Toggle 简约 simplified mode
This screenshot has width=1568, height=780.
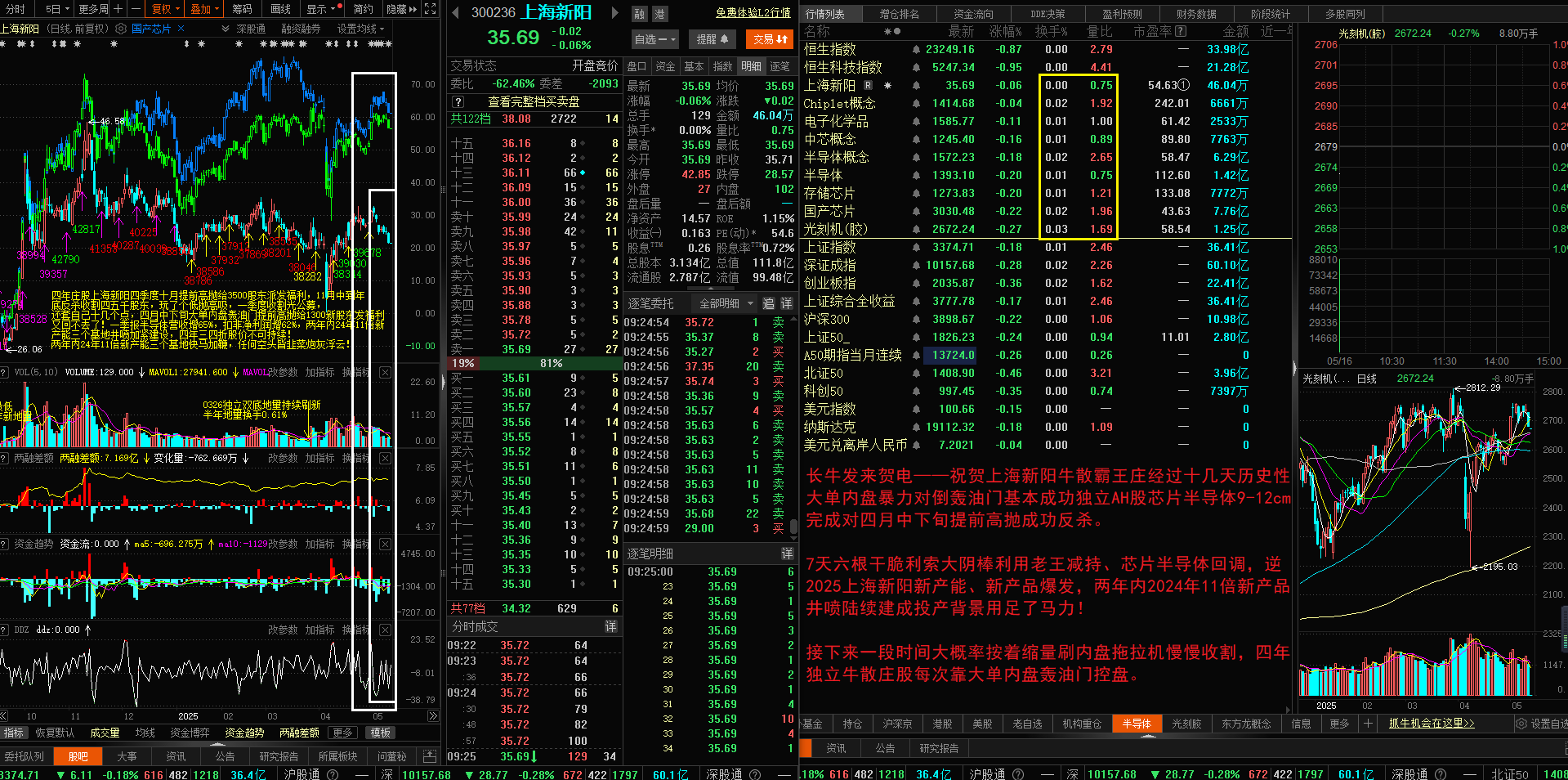364,9
